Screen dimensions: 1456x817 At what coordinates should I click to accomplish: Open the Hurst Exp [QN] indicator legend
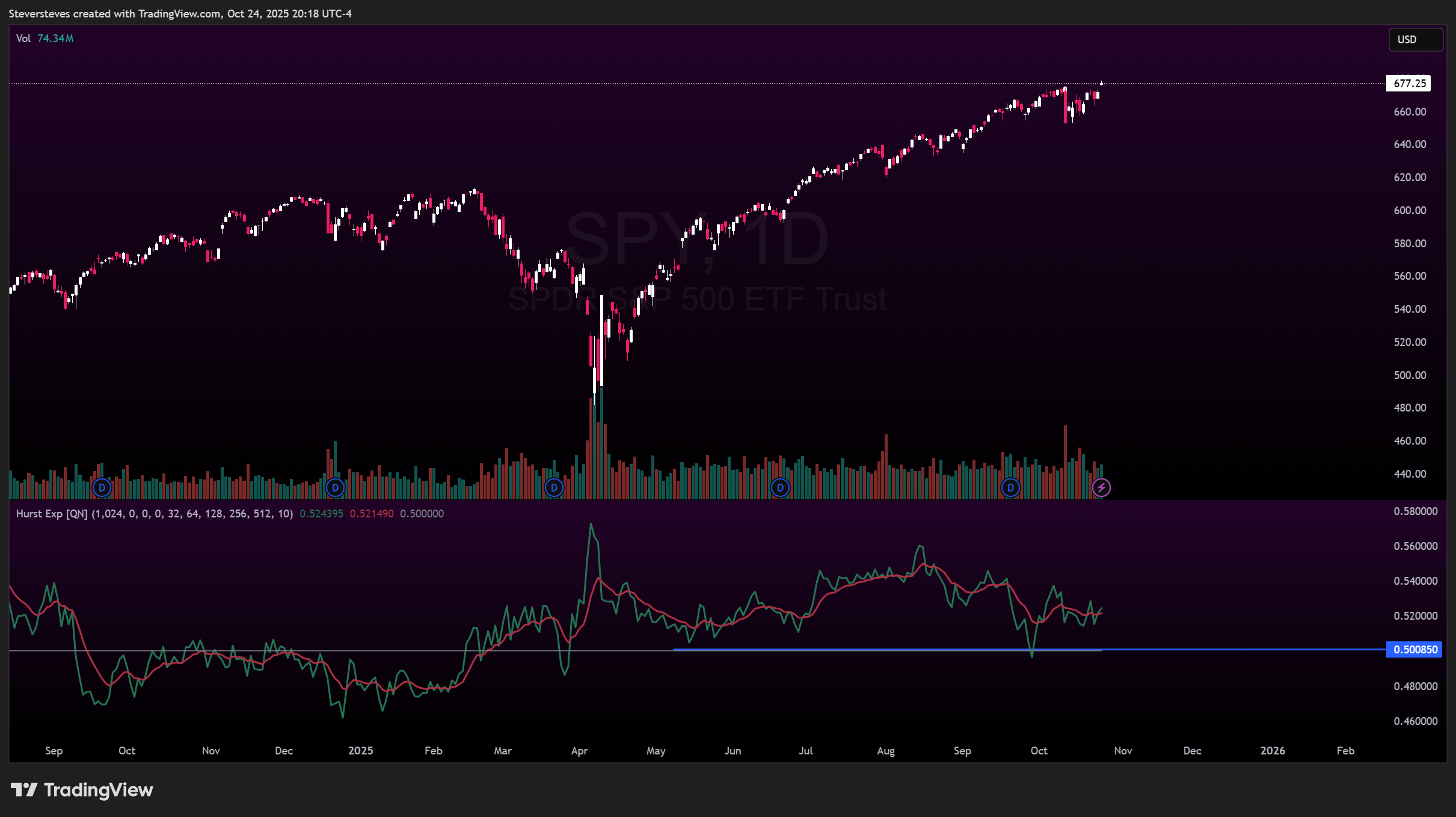pyautogui.click(x=155, y=514)
